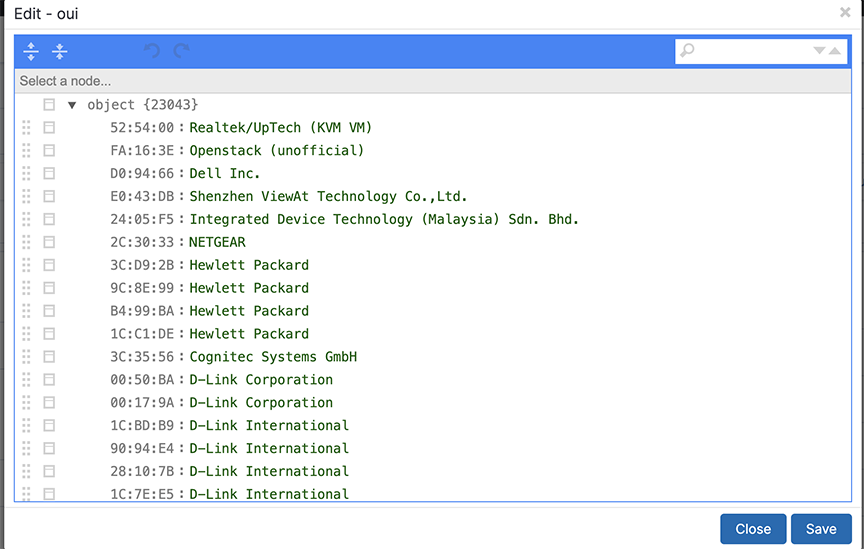Open actions menu for 52:54:00 row
This screenshot has width=864, height=549.
pos(49,128)
